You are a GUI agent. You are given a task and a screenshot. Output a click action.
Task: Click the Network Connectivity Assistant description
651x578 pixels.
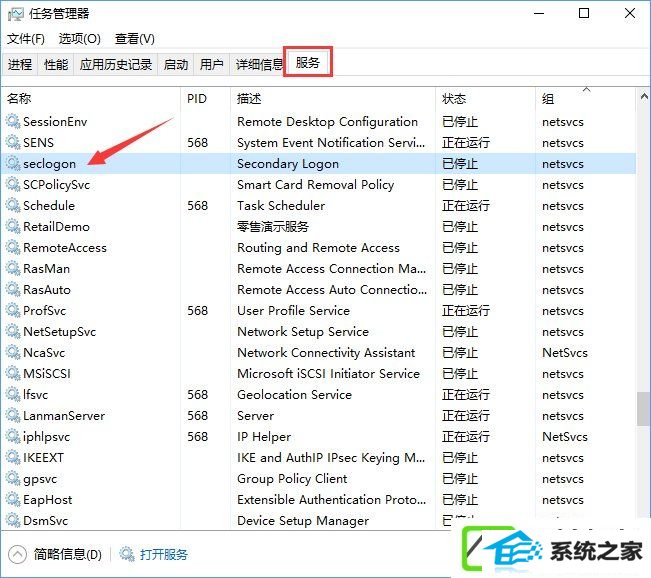pos(326,353)
